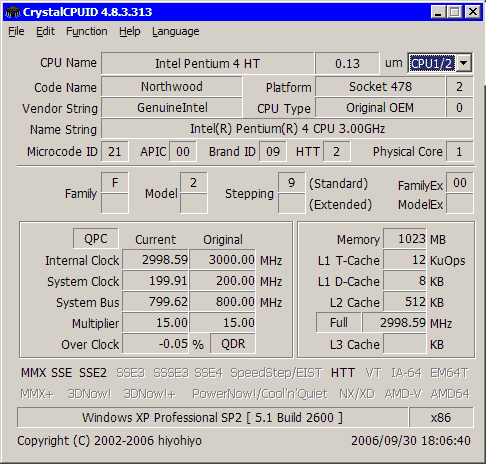Click the Microcode ID value 21
Screen dimensions: 486x464
click(x=115, y=152)
